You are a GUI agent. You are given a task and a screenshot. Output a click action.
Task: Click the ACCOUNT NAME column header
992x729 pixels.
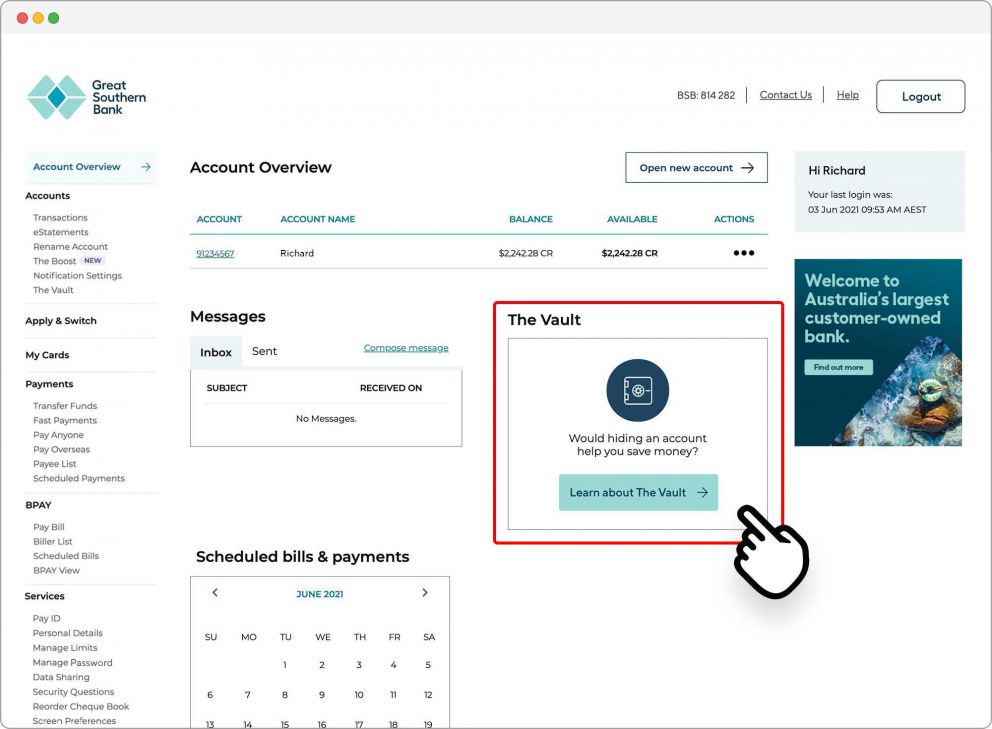(x=318, y=219)
